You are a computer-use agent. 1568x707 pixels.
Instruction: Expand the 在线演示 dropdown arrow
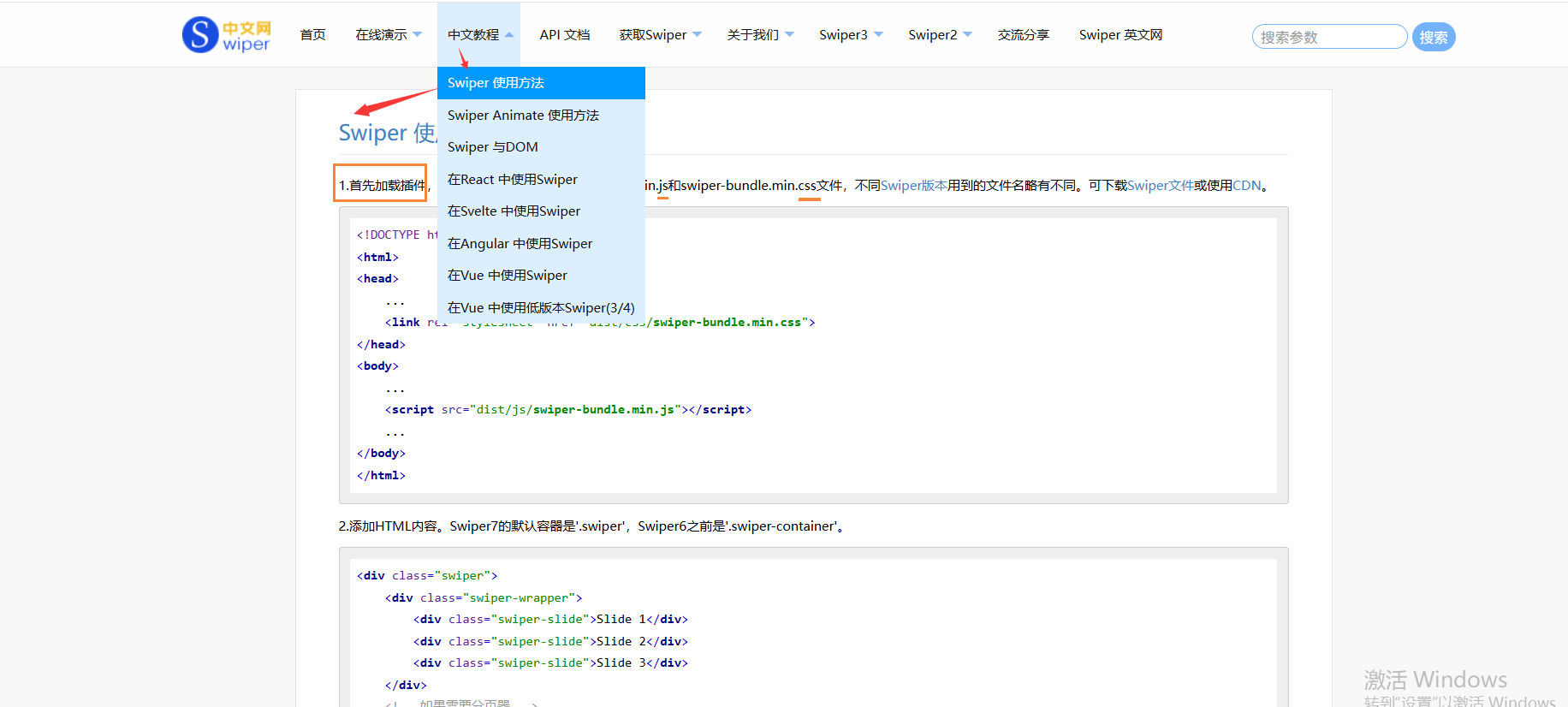coord(418,35)
